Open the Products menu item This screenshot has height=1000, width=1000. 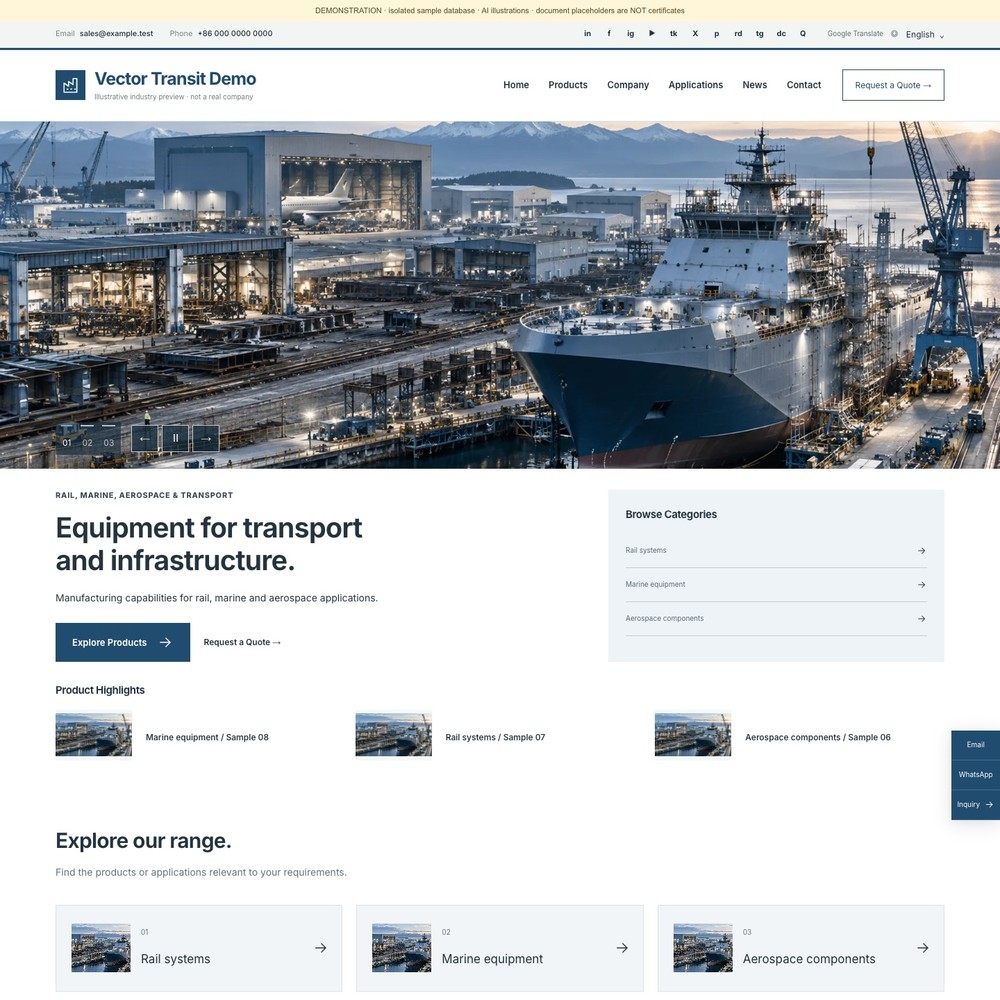tap(568, 85)
